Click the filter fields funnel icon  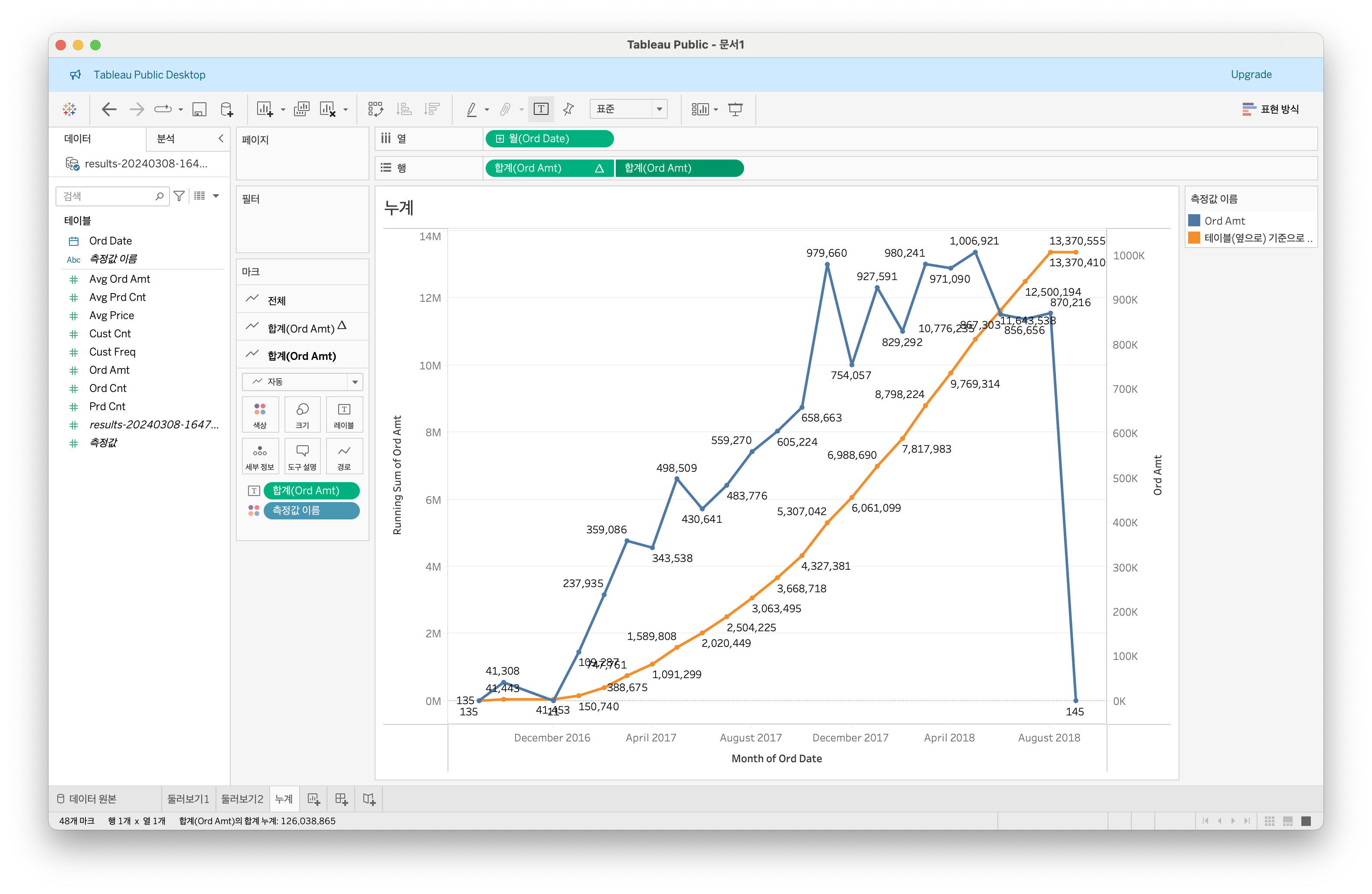179,196
